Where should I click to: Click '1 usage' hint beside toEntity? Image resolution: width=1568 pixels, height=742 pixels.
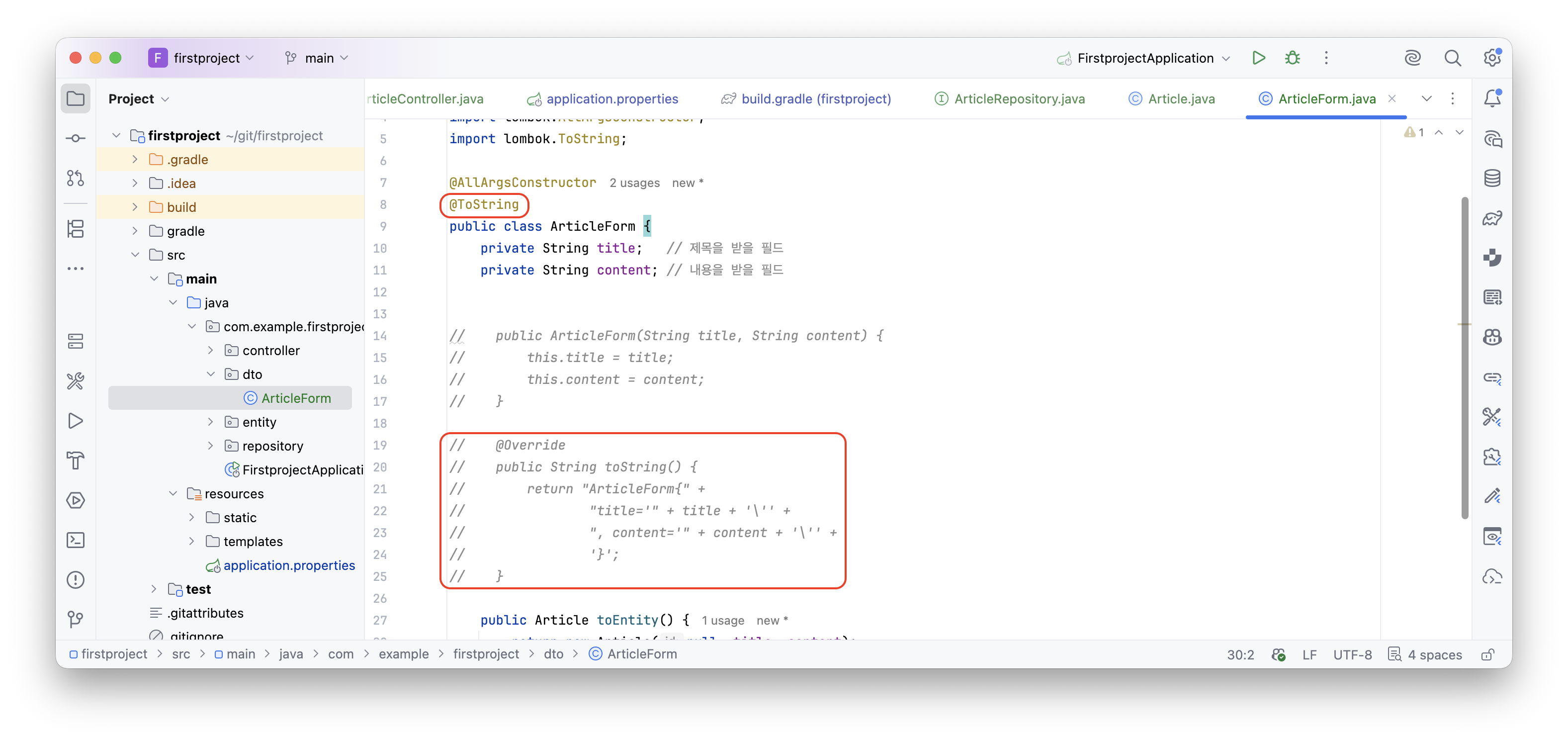(722, 620)
